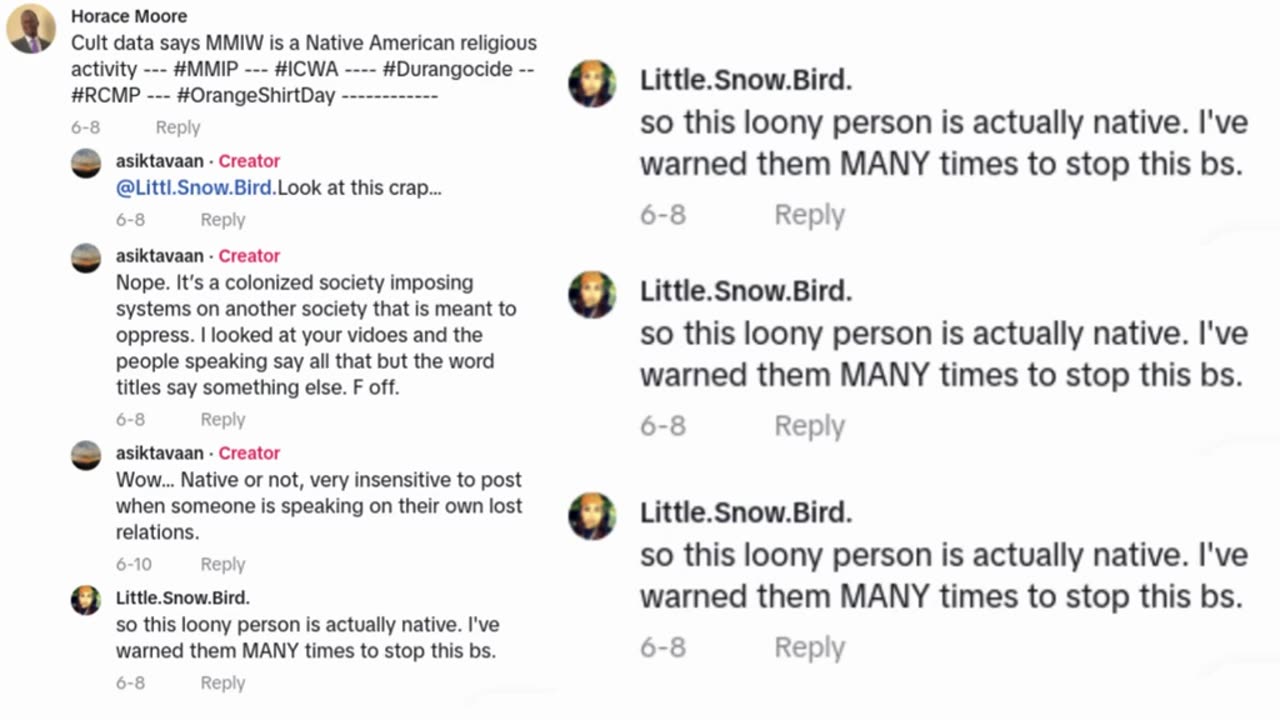Click the second enlarged Little.Snow.Bird avatar
Viewport: 1280px width, 720px height.
(592, 294)
